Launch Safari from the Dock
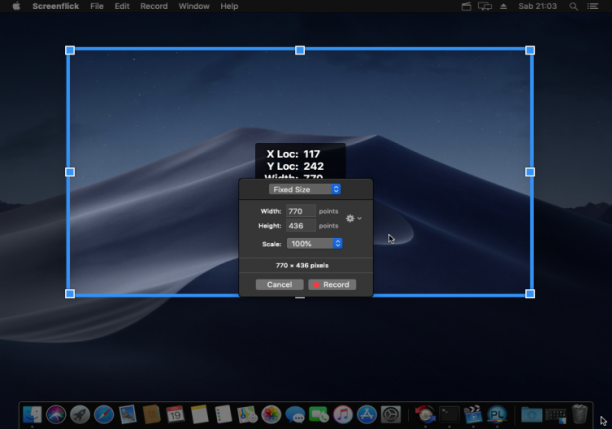The height and width of the screenshot is (429, 612). 104,414
